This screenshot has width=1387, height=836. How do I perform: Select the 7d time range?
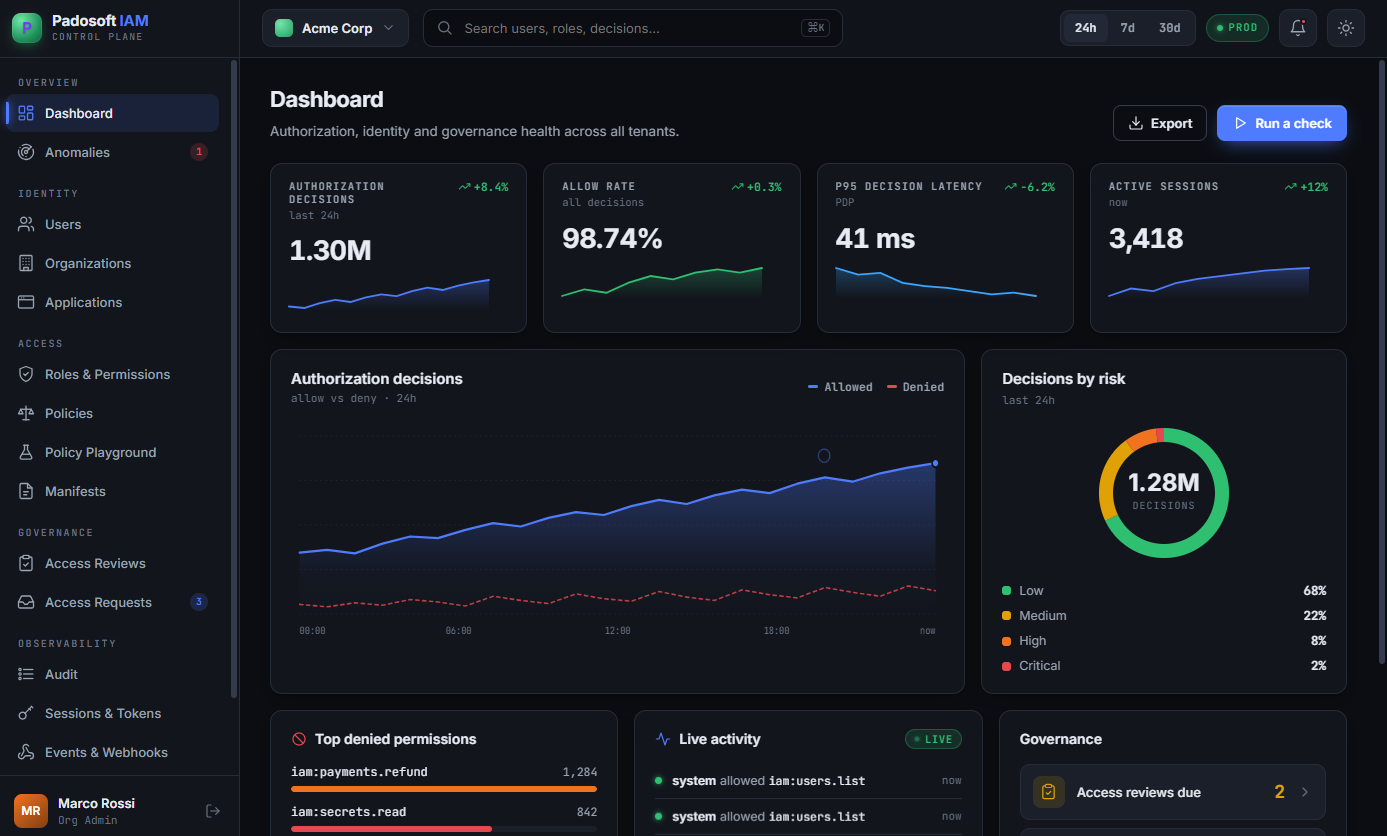pos(1128,28)
